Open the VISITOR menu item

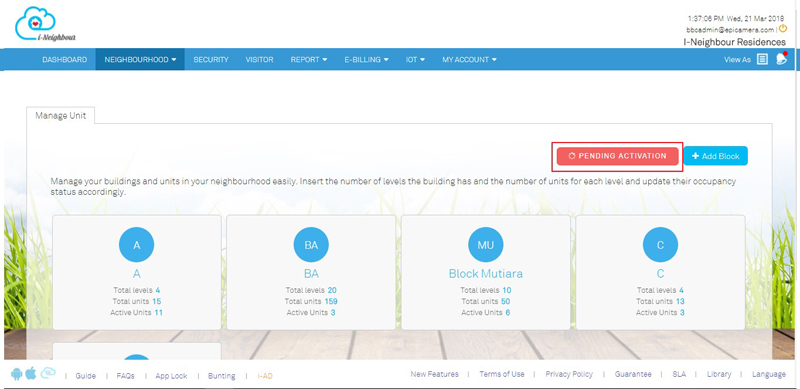[259, 60]
